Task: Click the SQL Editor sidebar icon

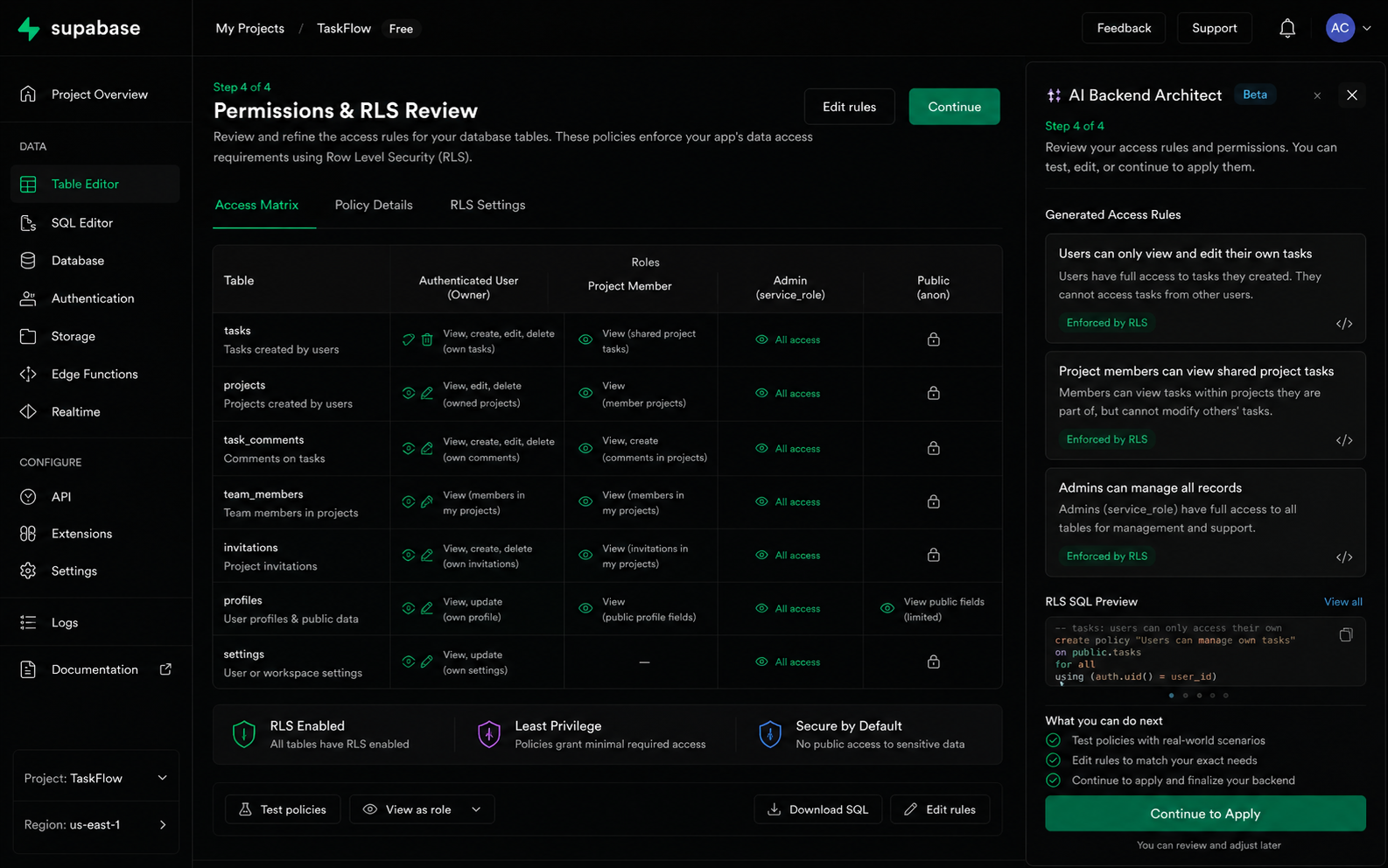Action: coord(28,222)
